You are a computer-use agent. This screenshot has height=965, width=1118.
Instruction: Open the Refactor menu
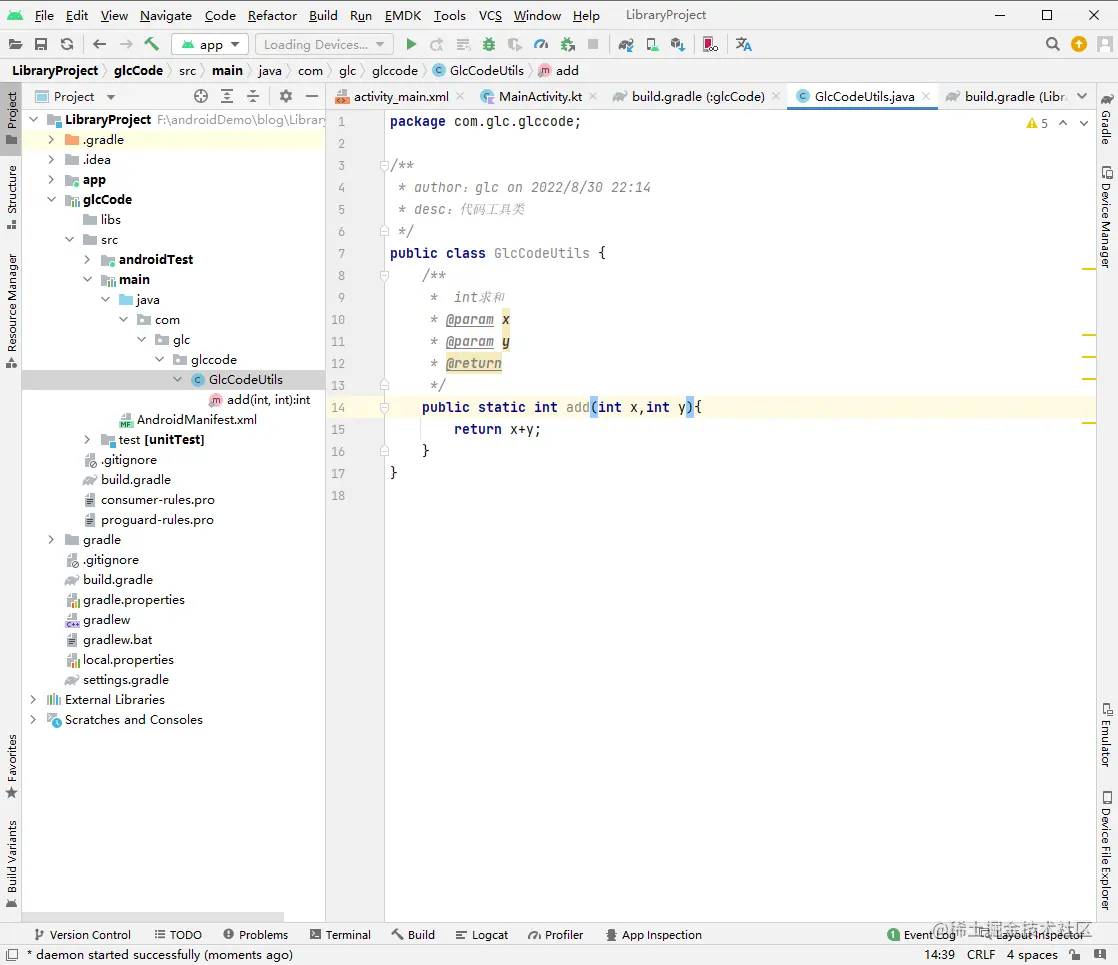272,15
